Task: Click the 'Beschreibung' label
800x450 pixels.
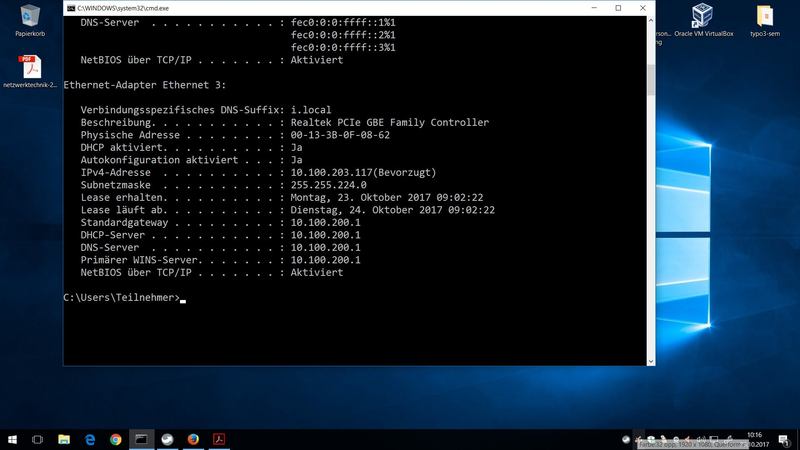Action: pos(116,122)
